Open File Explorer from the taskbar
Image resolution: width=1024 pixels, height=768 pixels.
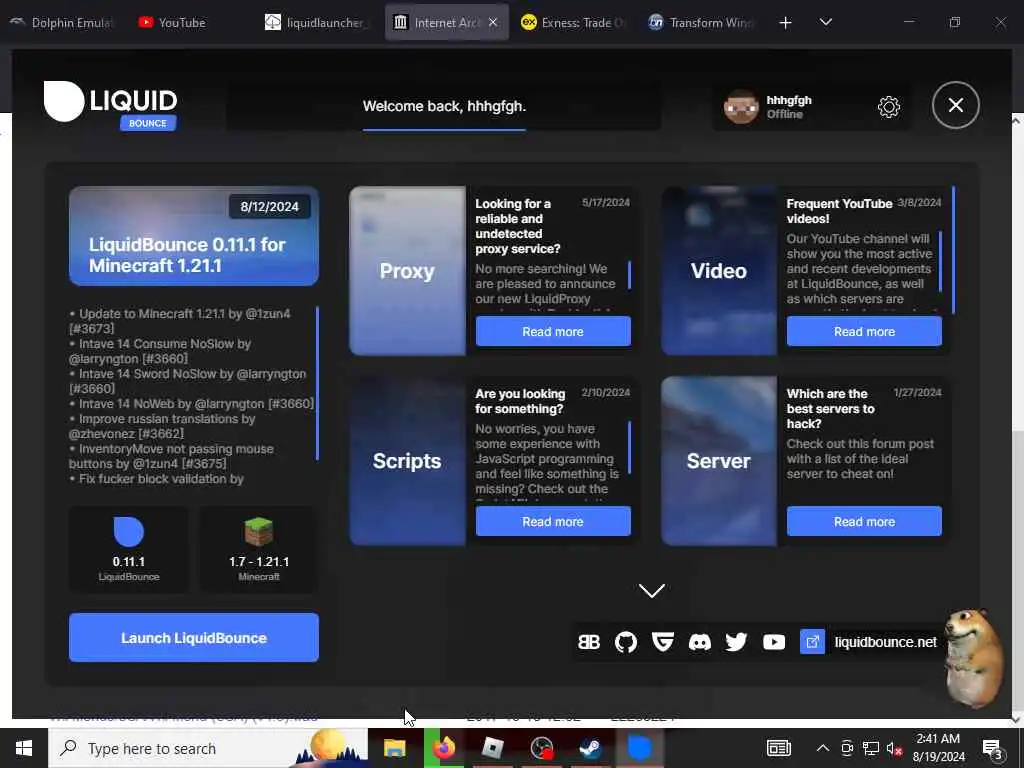[394, 748]
